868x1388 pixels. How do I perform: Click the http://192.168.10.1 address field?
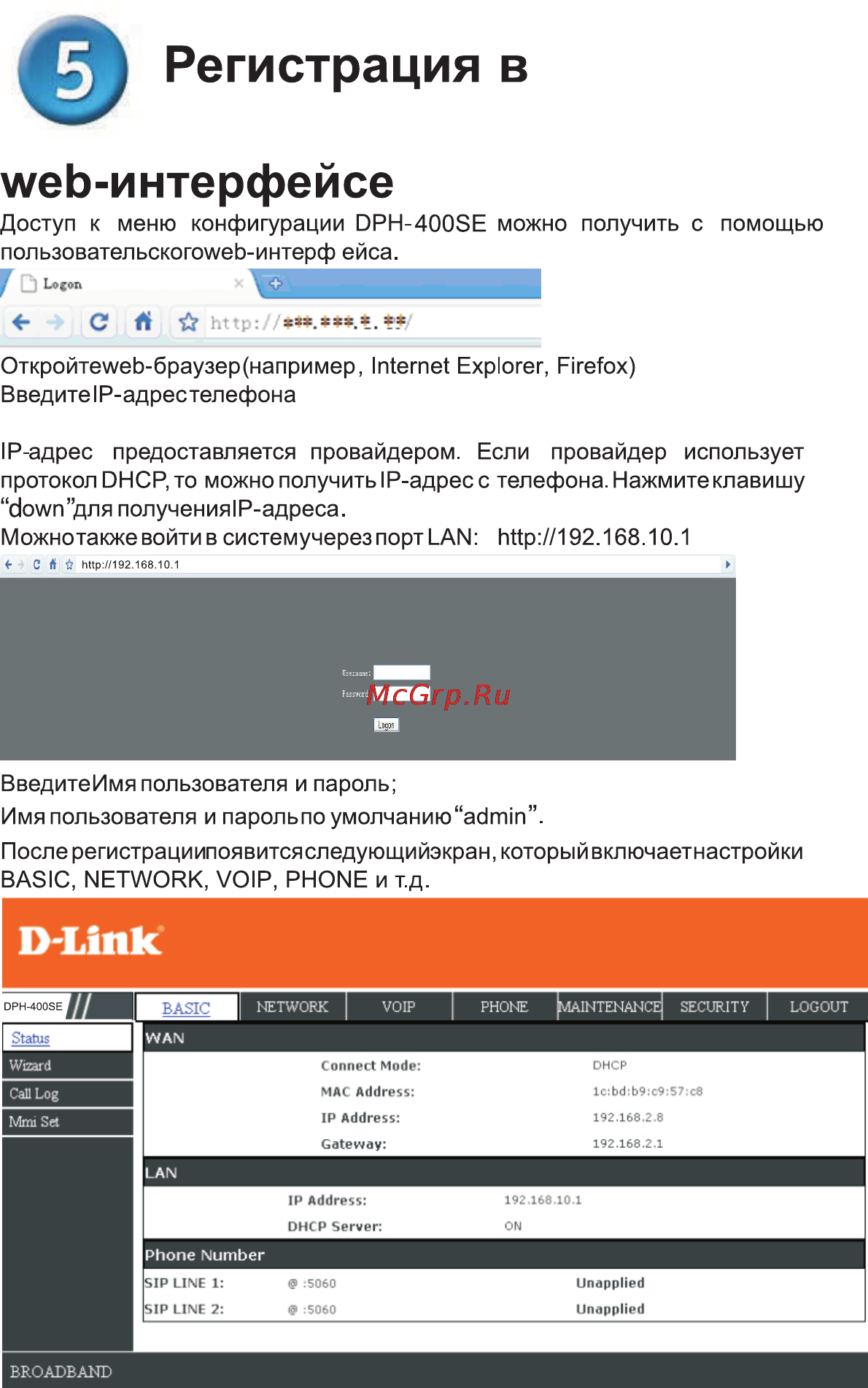(x=399, y=564)
